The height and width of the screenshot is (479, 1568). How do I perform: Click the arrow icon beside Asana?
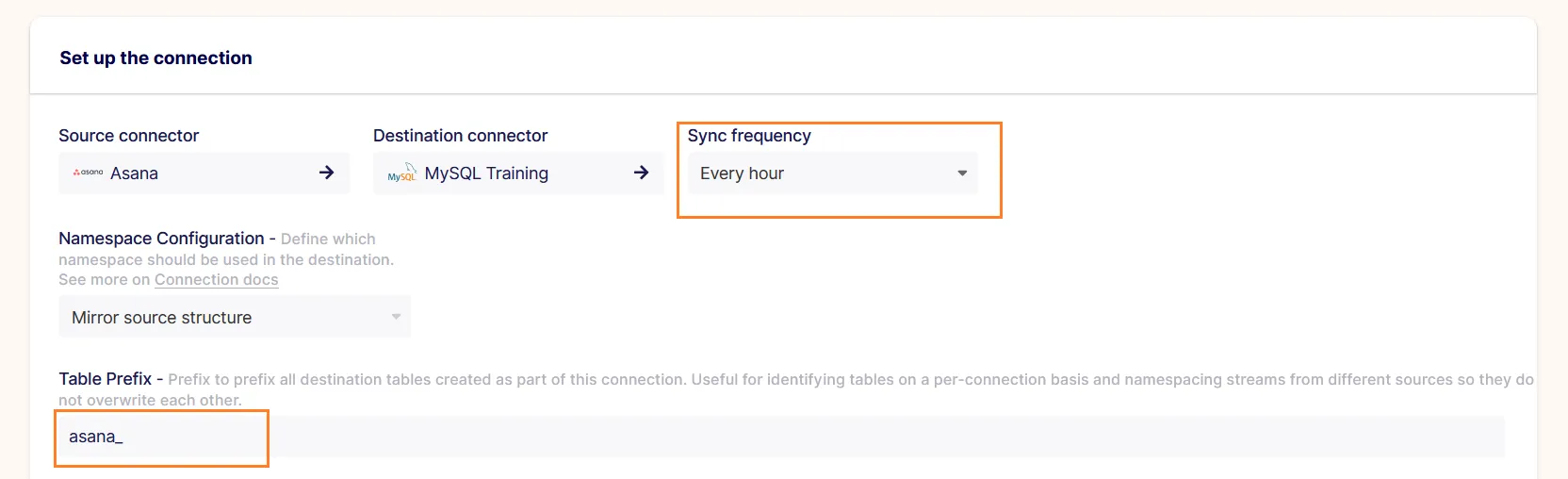[326, 173]
